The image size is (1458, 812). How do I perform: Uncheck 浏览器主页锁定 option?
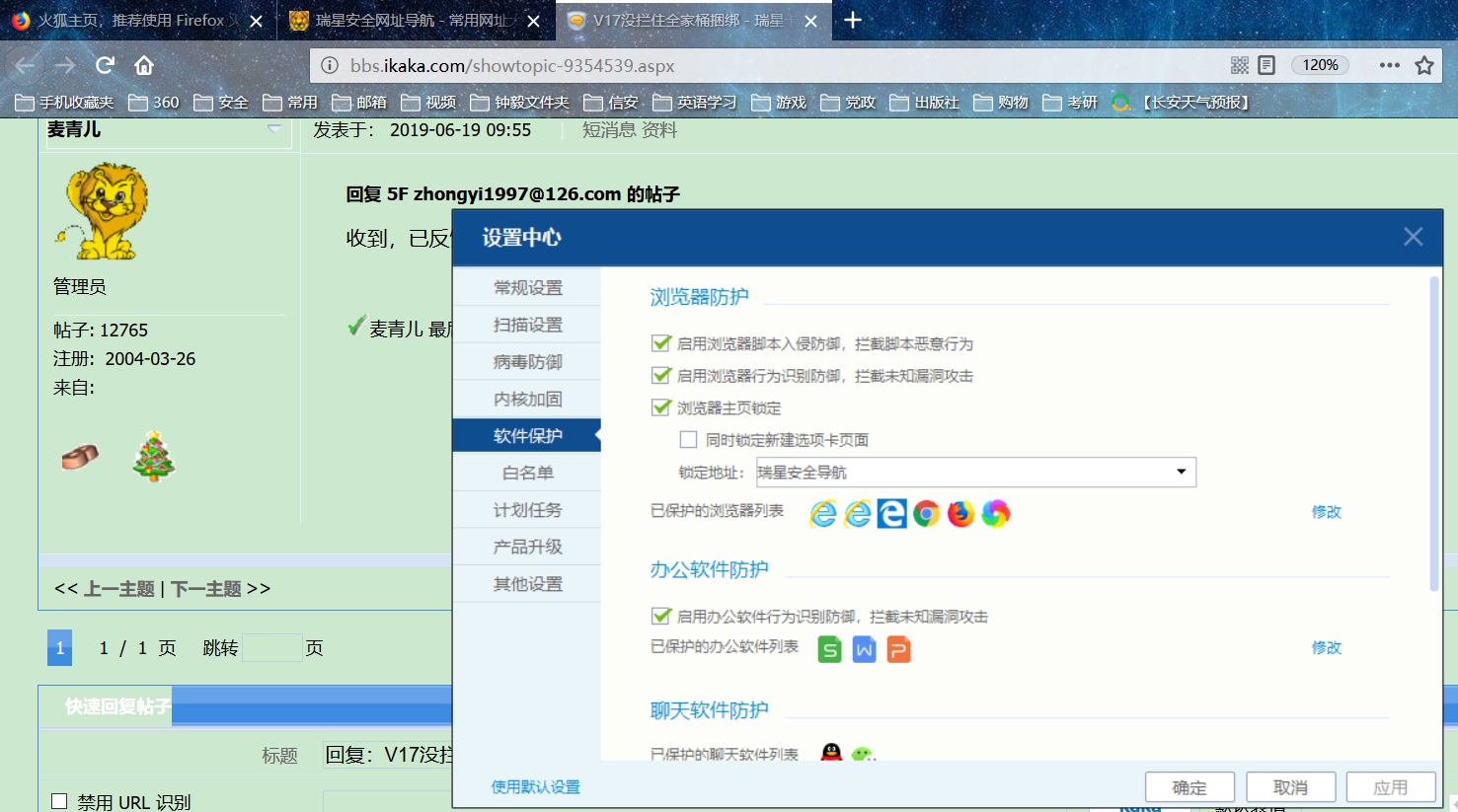pos(661,407)
